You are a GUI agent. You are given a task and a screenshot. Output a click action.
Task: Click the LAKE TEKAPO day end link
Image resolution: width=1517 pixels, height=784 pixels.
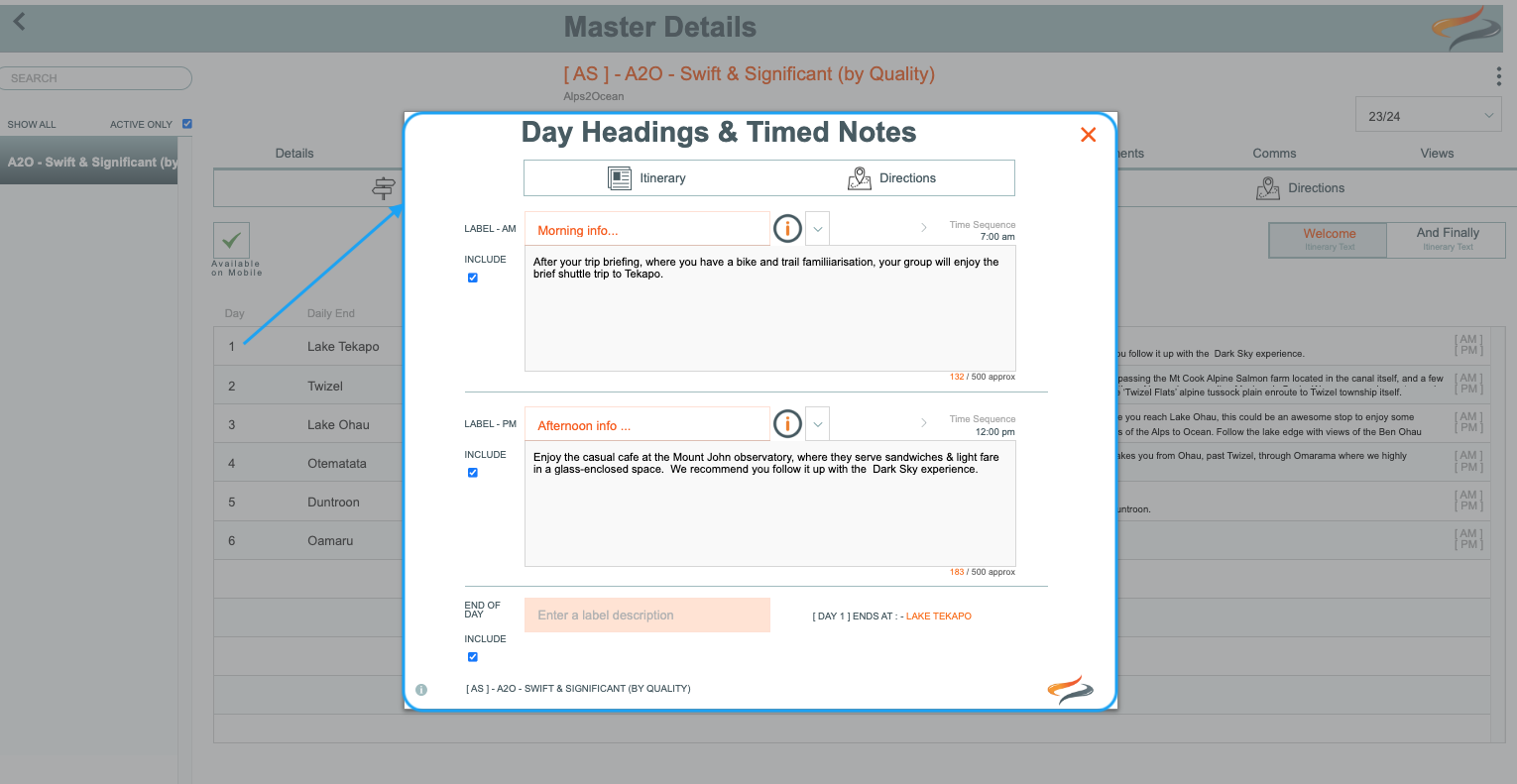coord(939,616)
